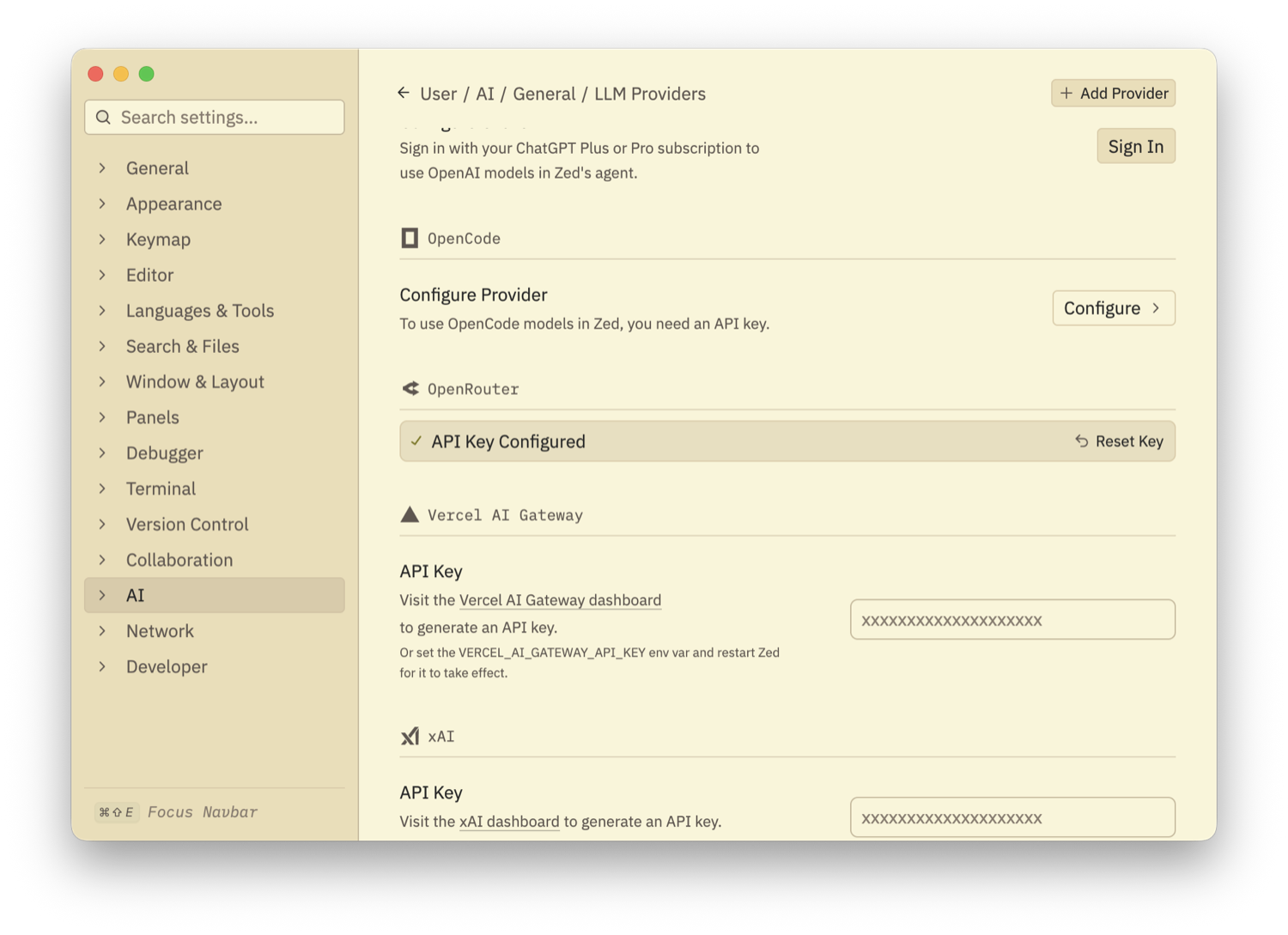Click the Reset Key undo arrow icon

click(1082, 441)
